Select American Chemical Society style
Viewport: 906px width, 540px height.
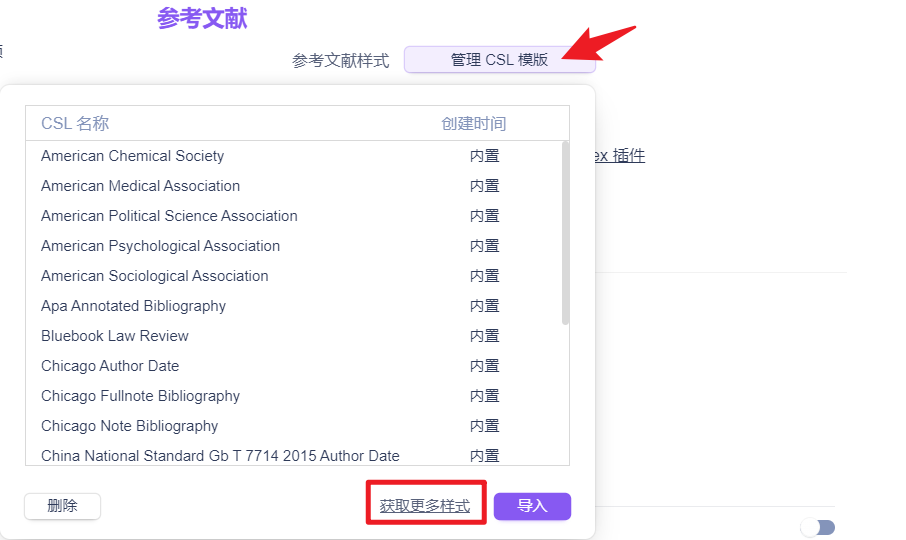pyautogui.click(x=297, y=156)
